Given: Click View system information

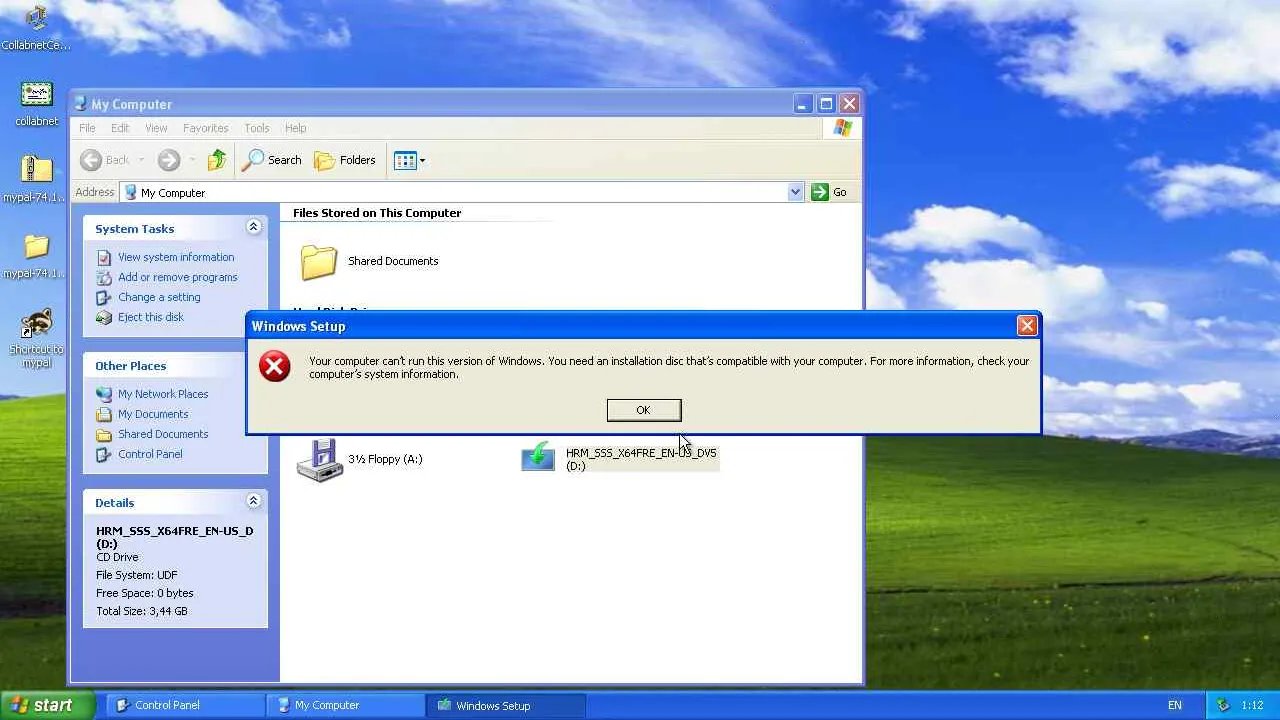Looking at the screenshot, I should [x=176, y=257].
